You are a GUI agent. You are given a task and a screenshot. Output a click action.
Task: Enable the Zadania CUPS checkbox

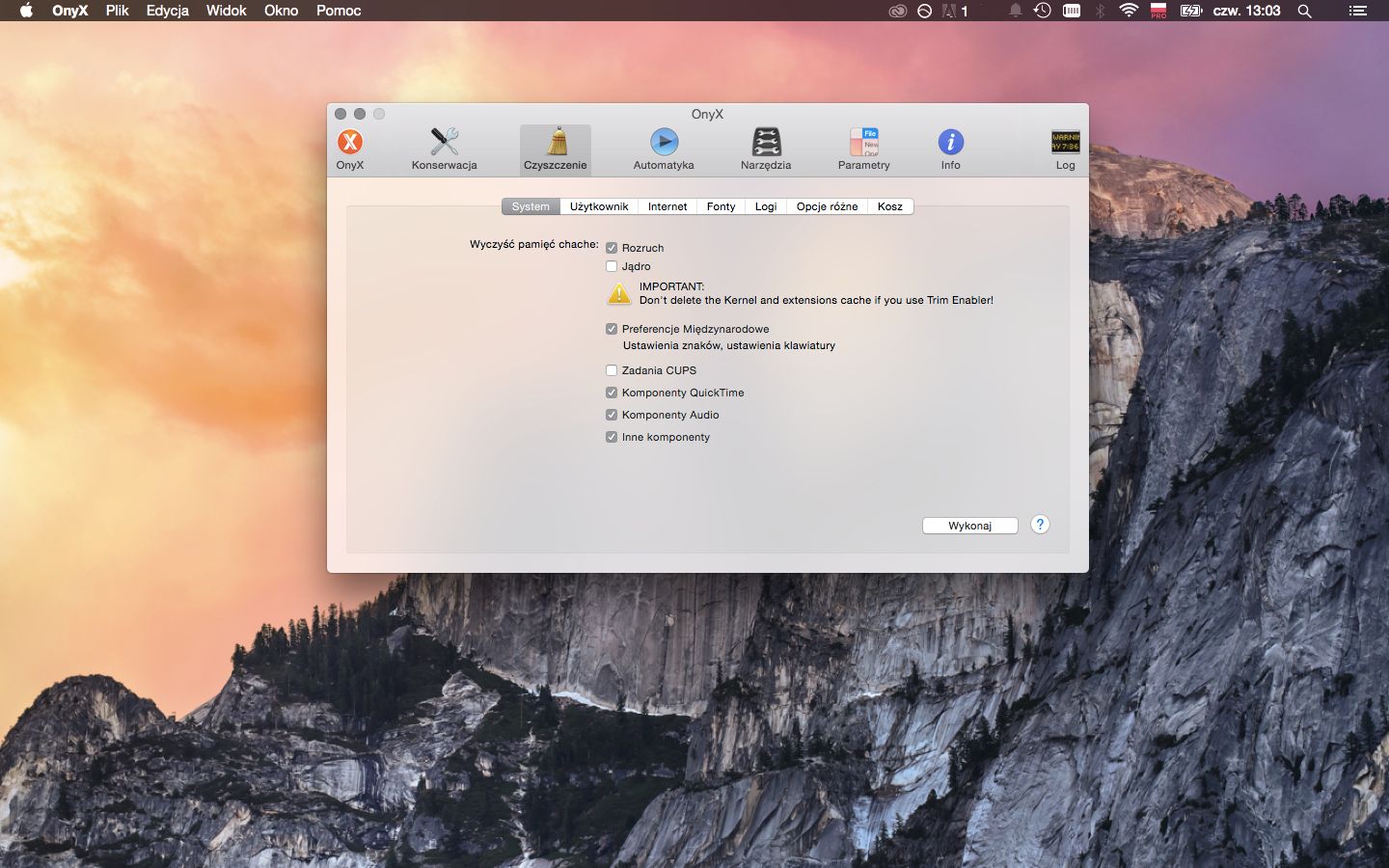(612, 370)
